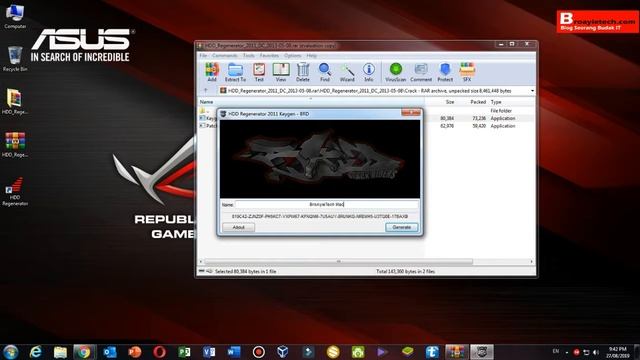Viewport: 640px width, 360px height.
Task: Select the HDD Regenerator shortcut icon
Action: tap(15, 191)
